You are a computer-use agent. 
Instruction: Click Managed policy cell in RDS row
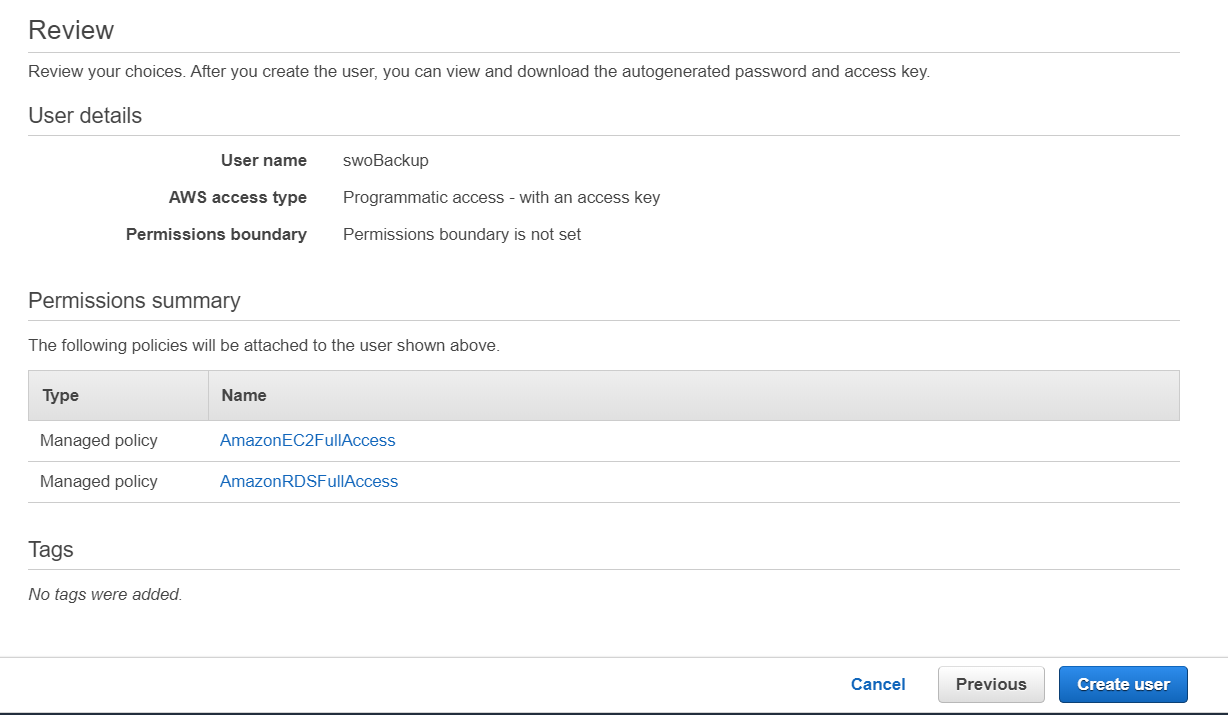click(x=99, y=481)
